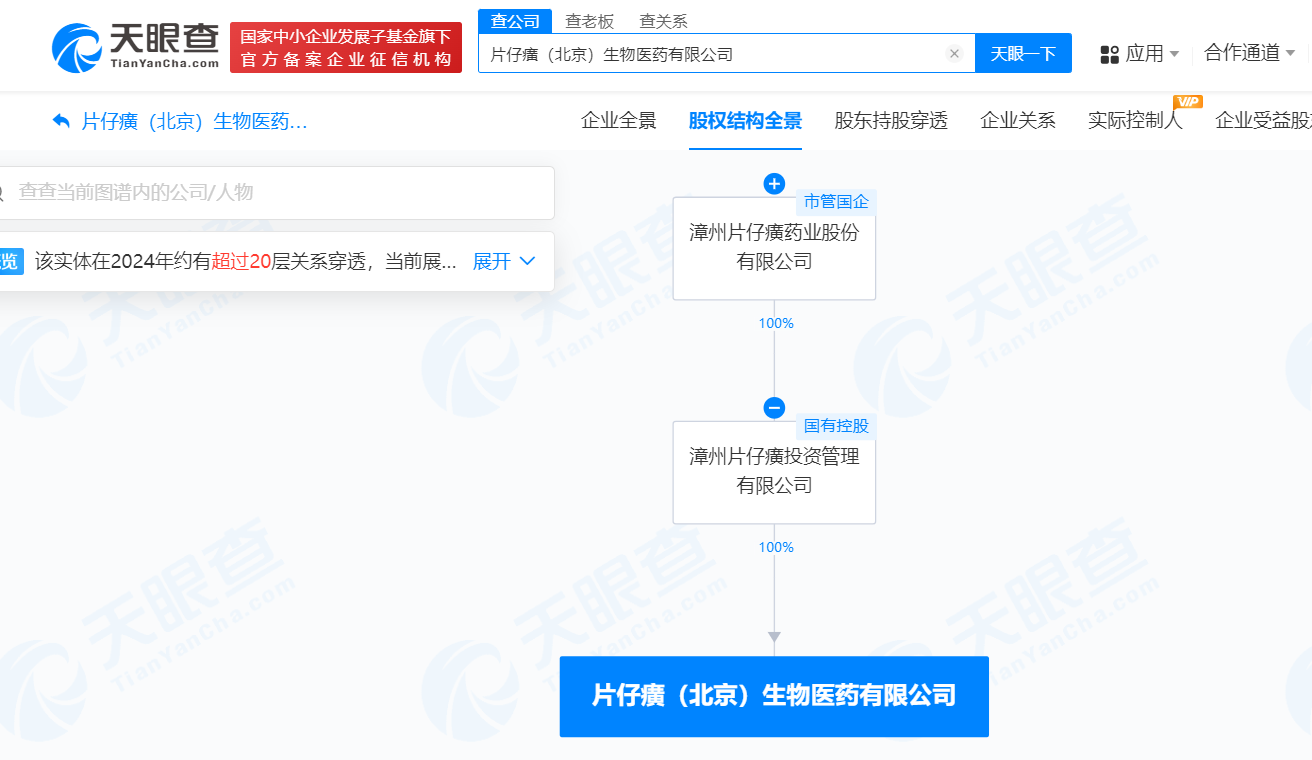Switch to the 股权结构全景 tab
This screenshot has height=760, width=1312.
click(745, 121)
